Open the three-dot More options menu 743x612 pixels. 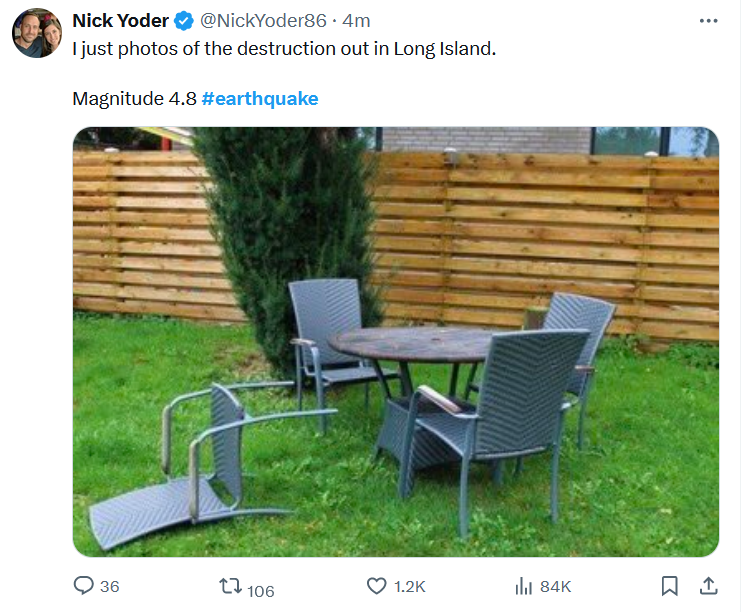pos(708,21)
